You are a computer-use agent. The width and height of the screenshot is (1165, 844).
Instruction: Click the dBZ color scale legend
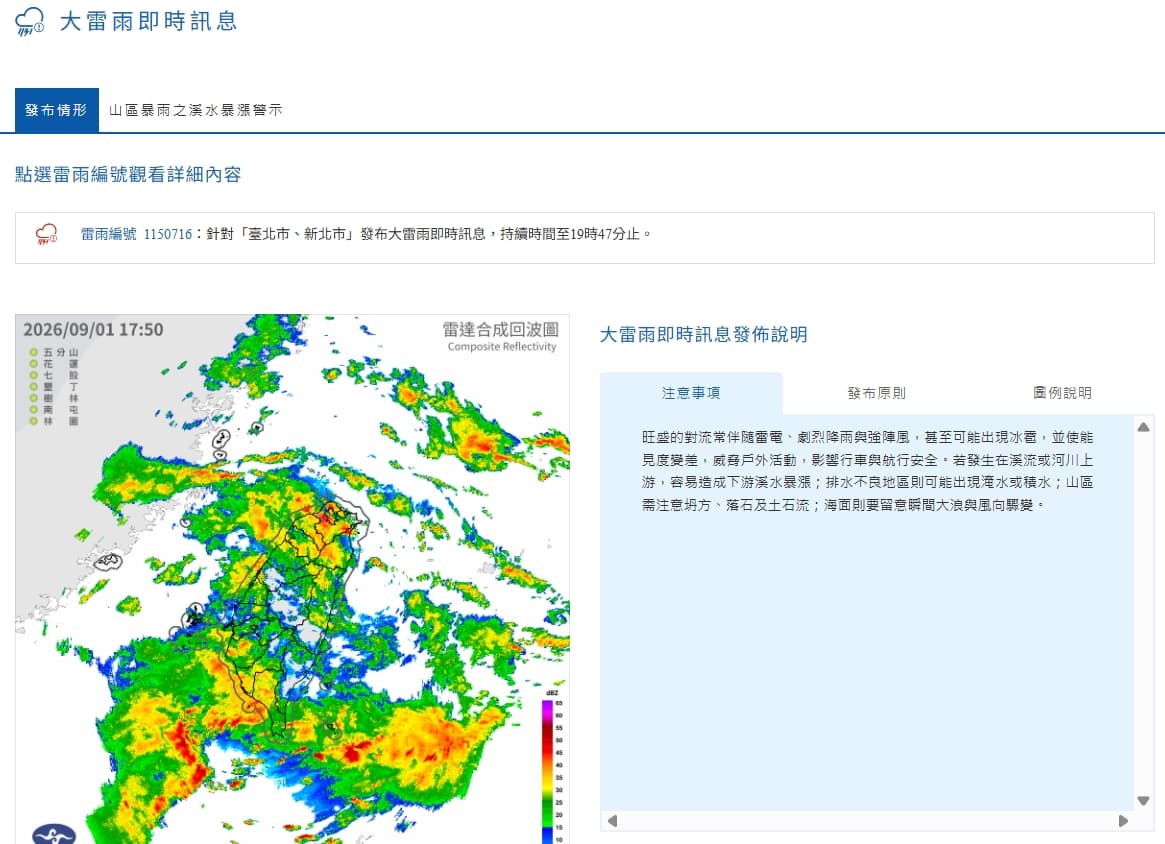tap(554, 767)
